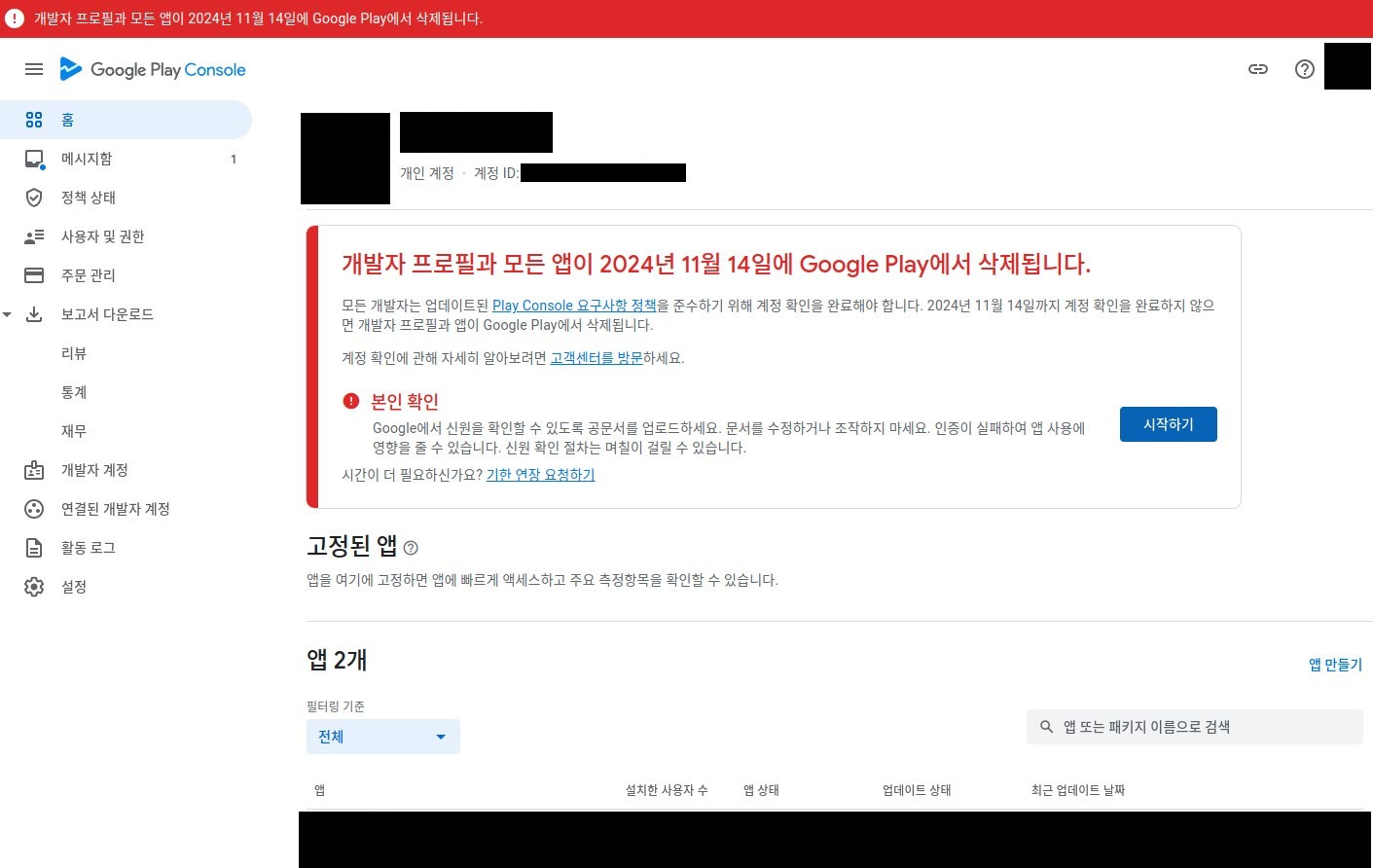Click the search magnifier icon
Viewport: 1373px width, 868px height.
pyautogui.click(x=1047, y=727)
